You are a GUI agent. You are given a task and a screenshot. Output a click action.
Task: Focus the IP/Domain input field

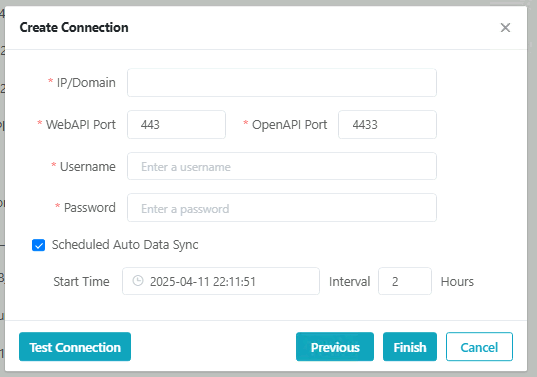(x=282, y=83)
